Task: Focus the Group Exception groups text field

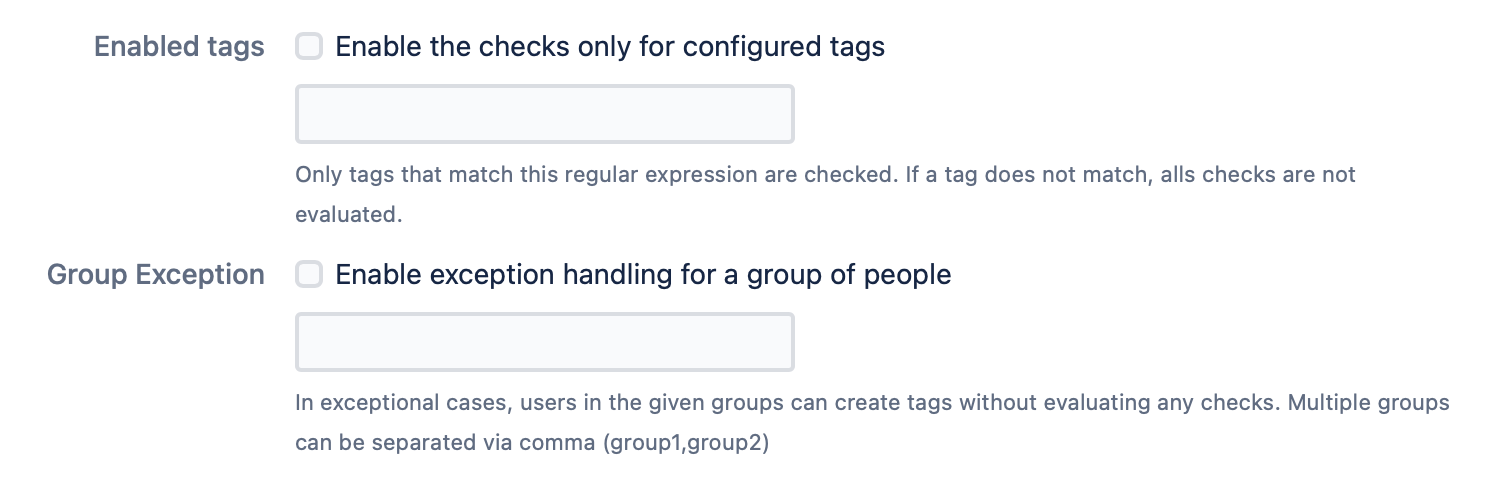Action: point(544,342)
